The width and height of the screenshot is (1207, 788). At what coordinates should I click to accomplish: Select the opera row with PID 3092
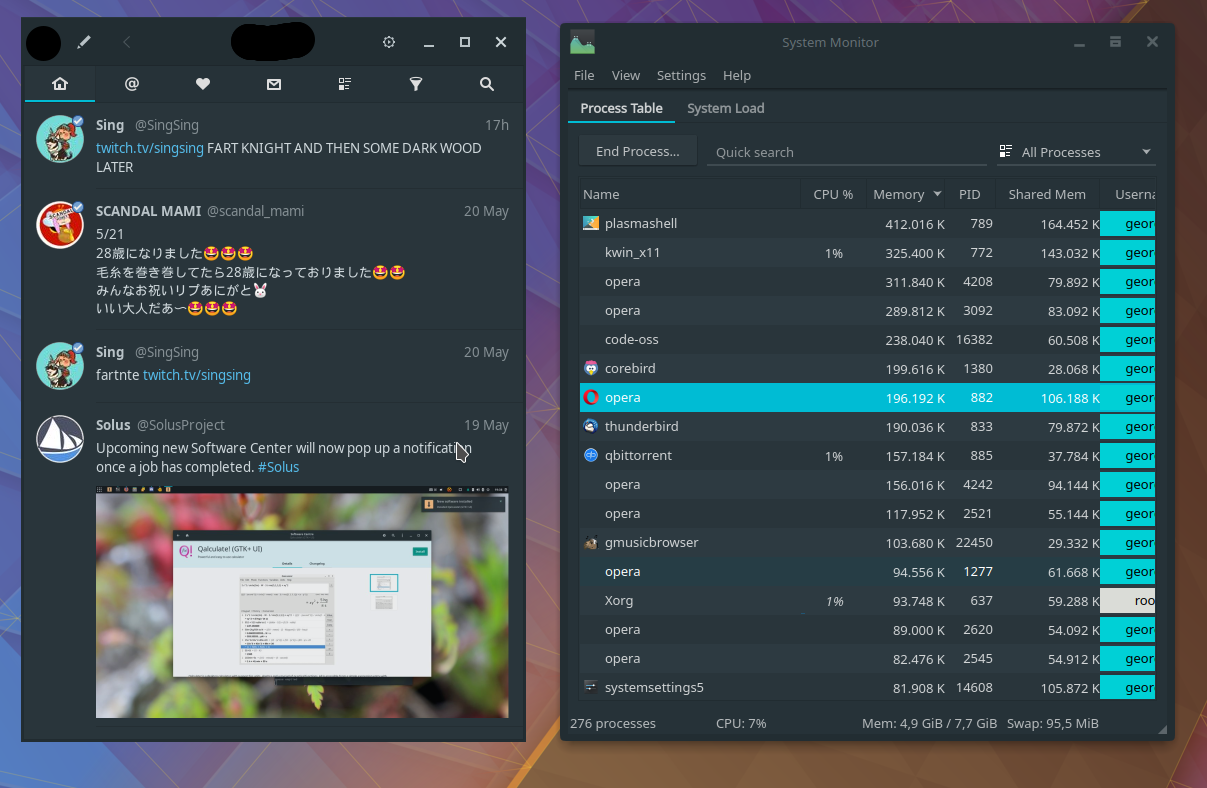[x=867, y=311]
